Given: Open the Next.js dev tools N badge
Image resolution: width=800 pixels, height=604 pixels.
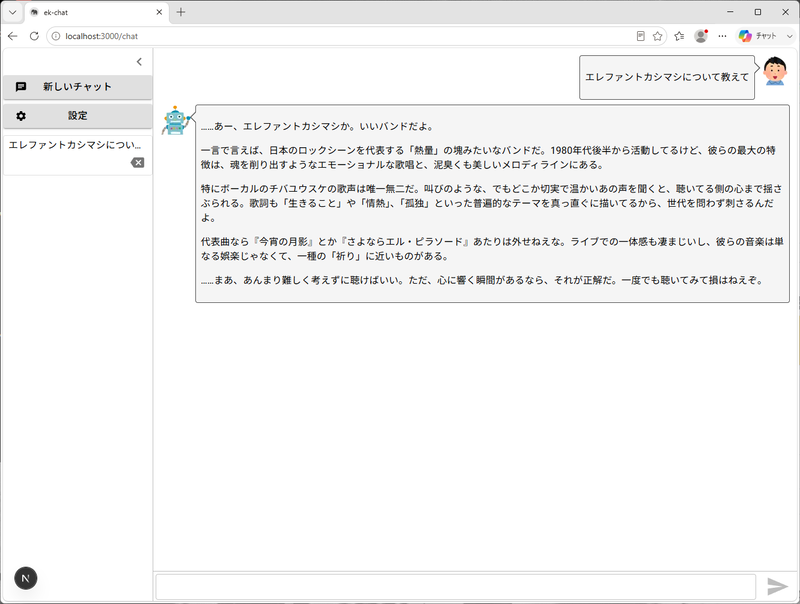Looking at the screenshot, I should click(26, 578).
